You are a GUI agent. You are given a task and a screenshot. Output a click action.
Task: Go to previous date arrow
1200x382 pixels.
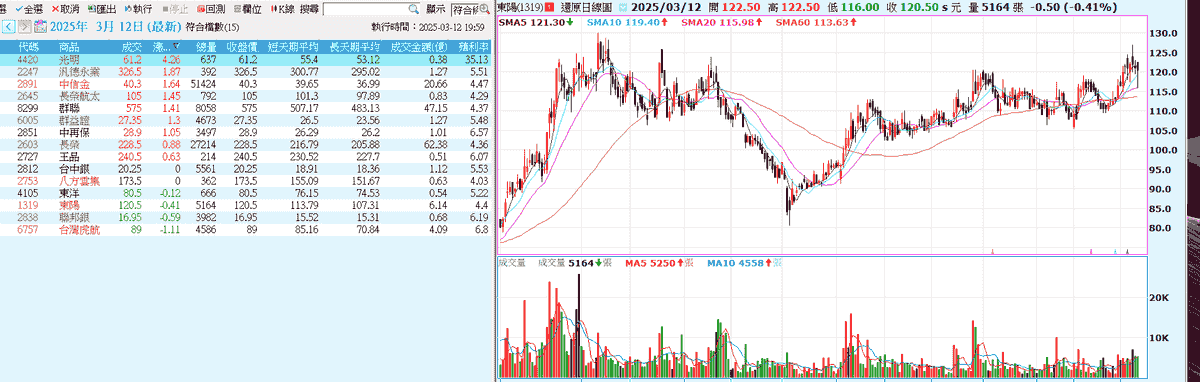coord(9,26)
